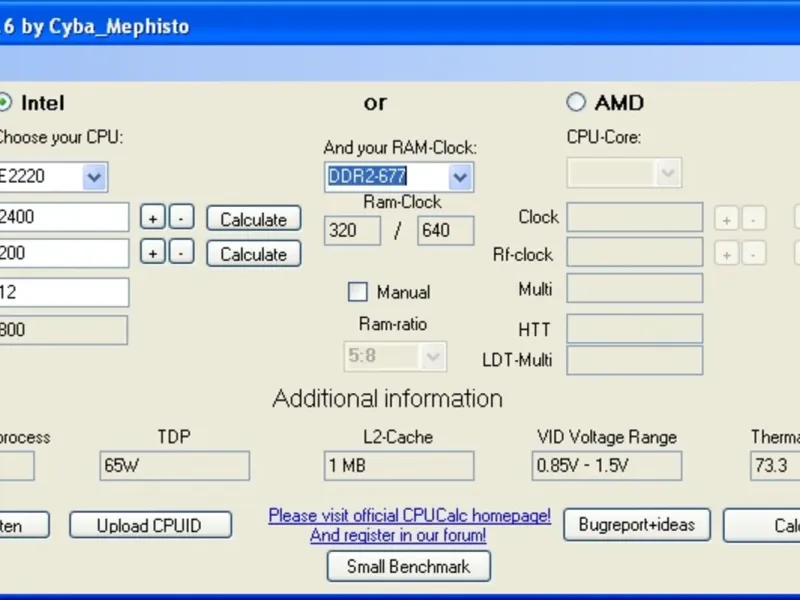Click the multiplier field showing 12
This screenshot has height=600, width=800.
click(x=64, y=292)
